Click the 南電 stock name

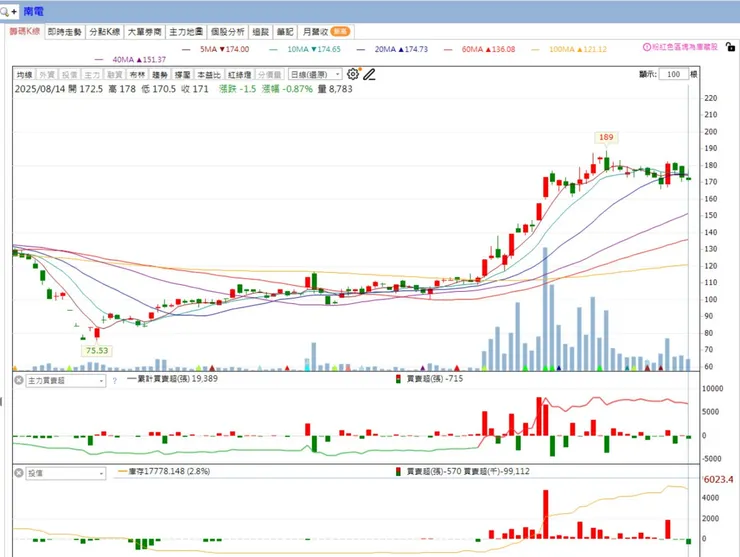pyautogui.click(x=33, y=11)
